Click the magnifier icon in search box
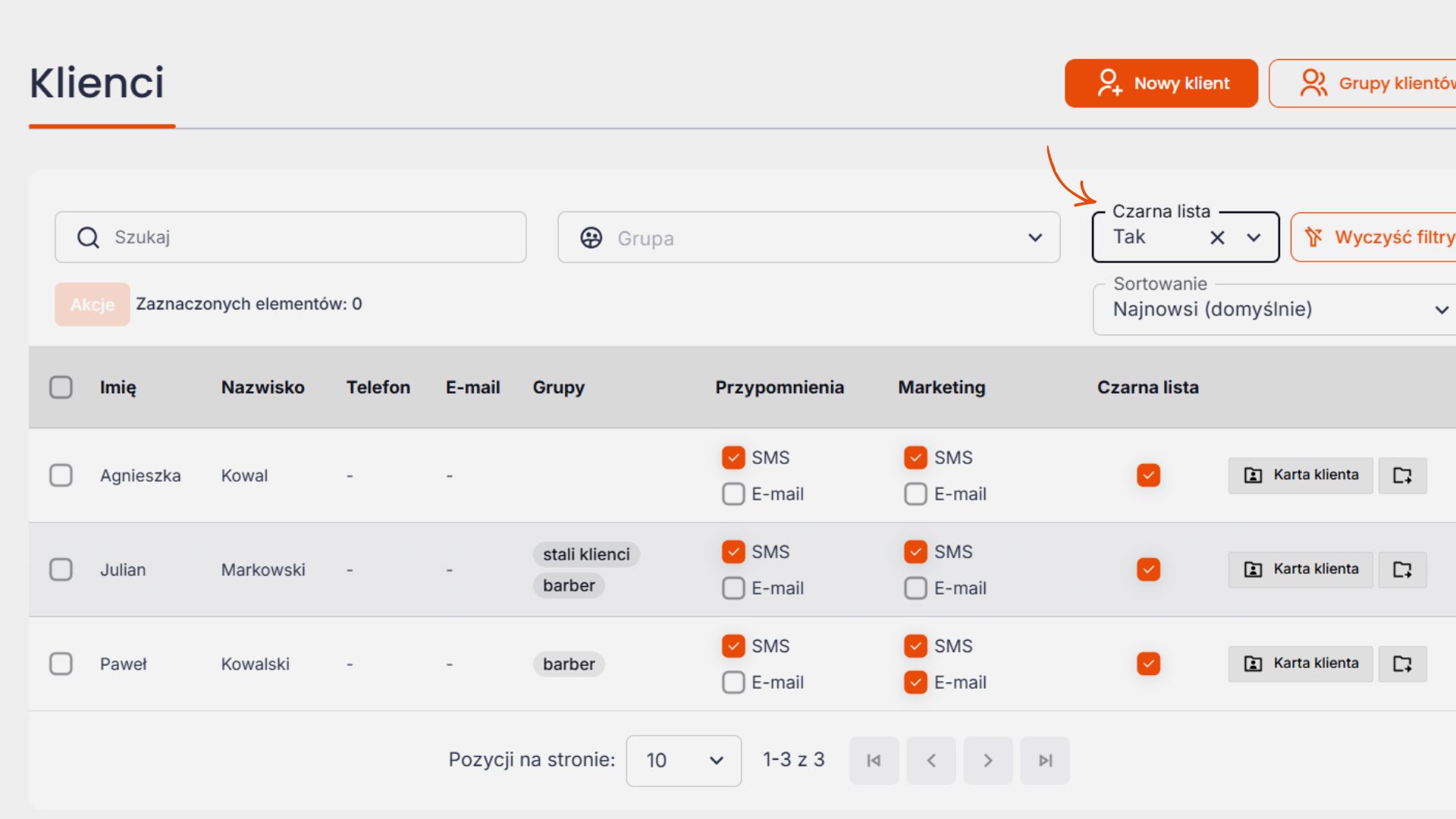 [x=88, y=237]
